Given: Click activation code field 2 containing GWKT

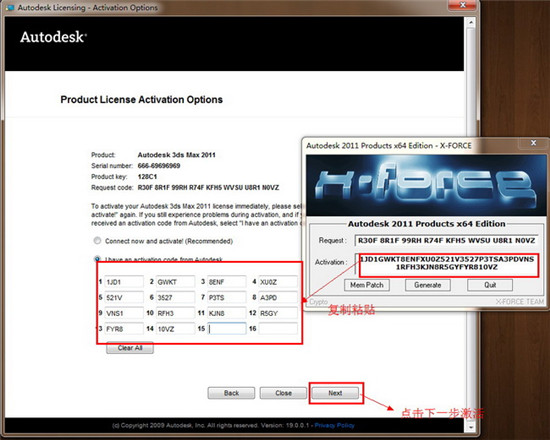Looking at the screenshot, I should tap(175, 282).
